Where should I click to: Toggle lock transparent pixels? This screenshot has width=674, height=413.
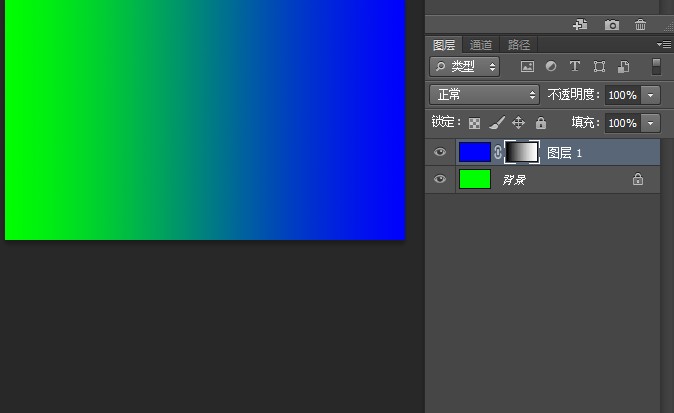click(474, 123)
